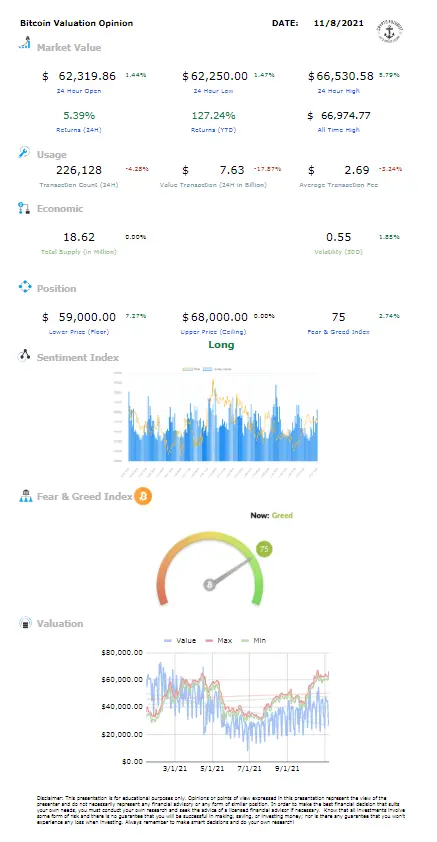The image size is (437, 842).
Task: Click the date value 11/8/2021
Action: [x=338, y=23]
